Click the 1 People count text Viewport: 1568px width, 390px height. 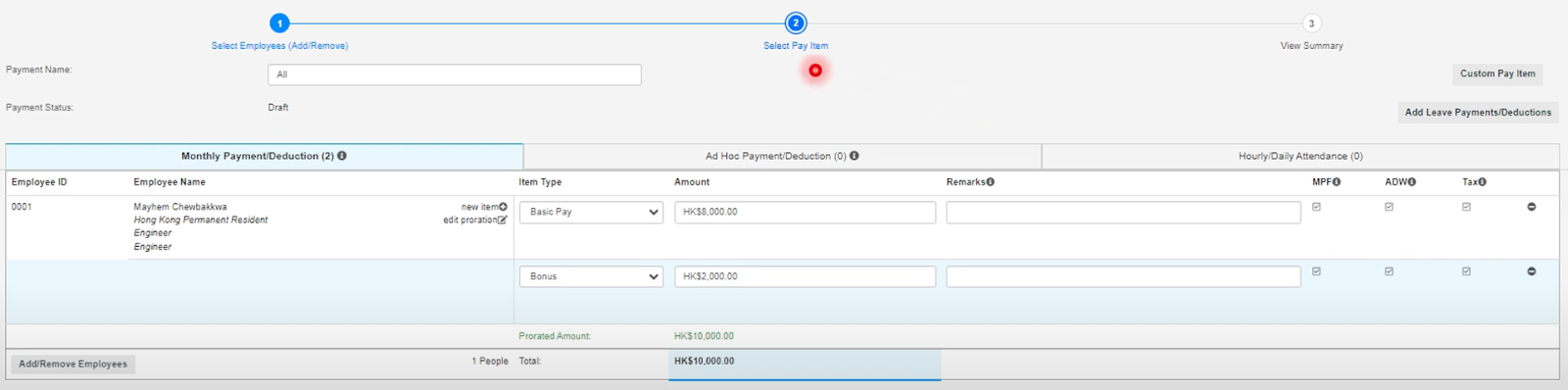click(490, 362)
